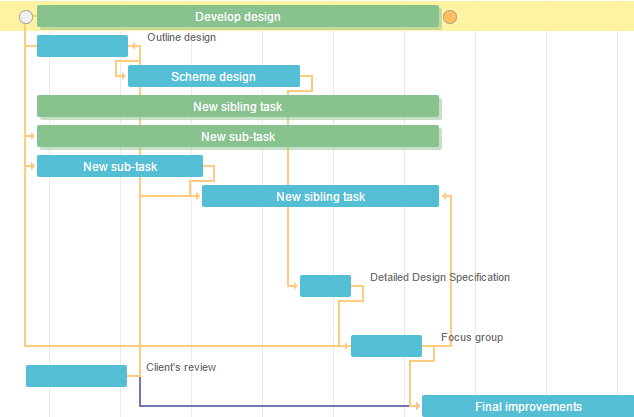This screenshot has width=634, height=417.
Task: Select the Focus group task bar
Action: point(386,346)
